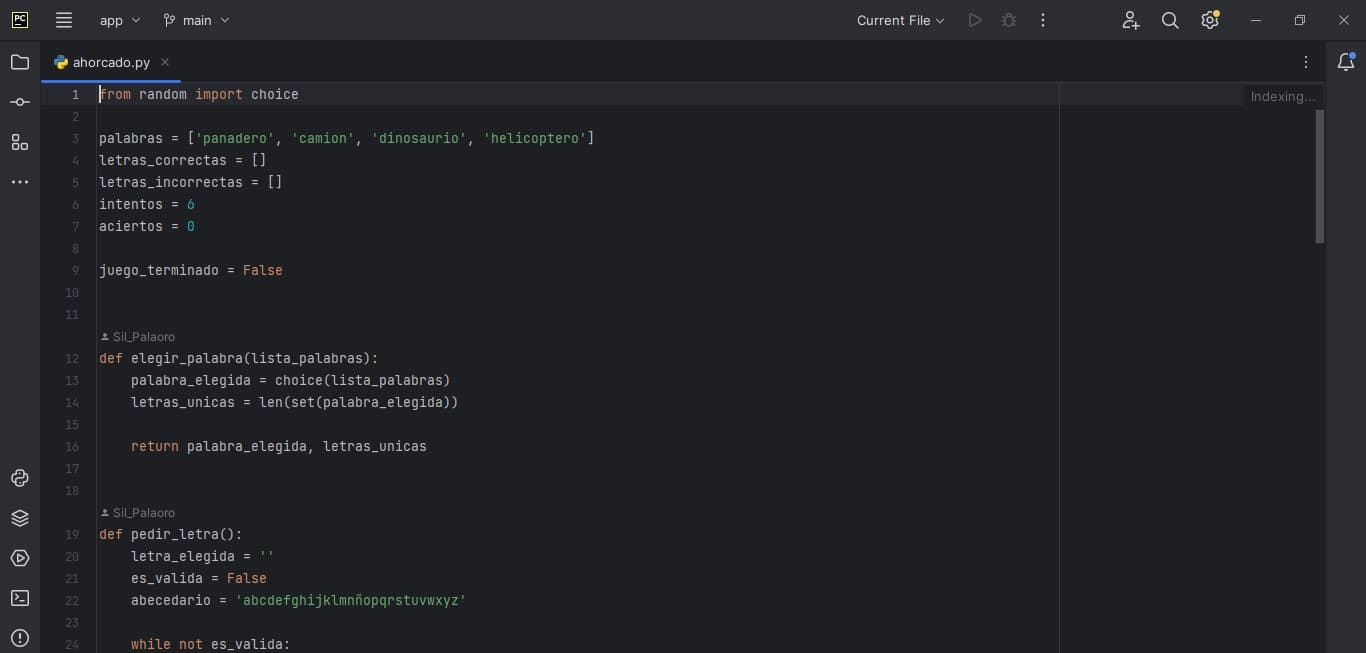Open the Python Console tool window

tap(20, 478)
